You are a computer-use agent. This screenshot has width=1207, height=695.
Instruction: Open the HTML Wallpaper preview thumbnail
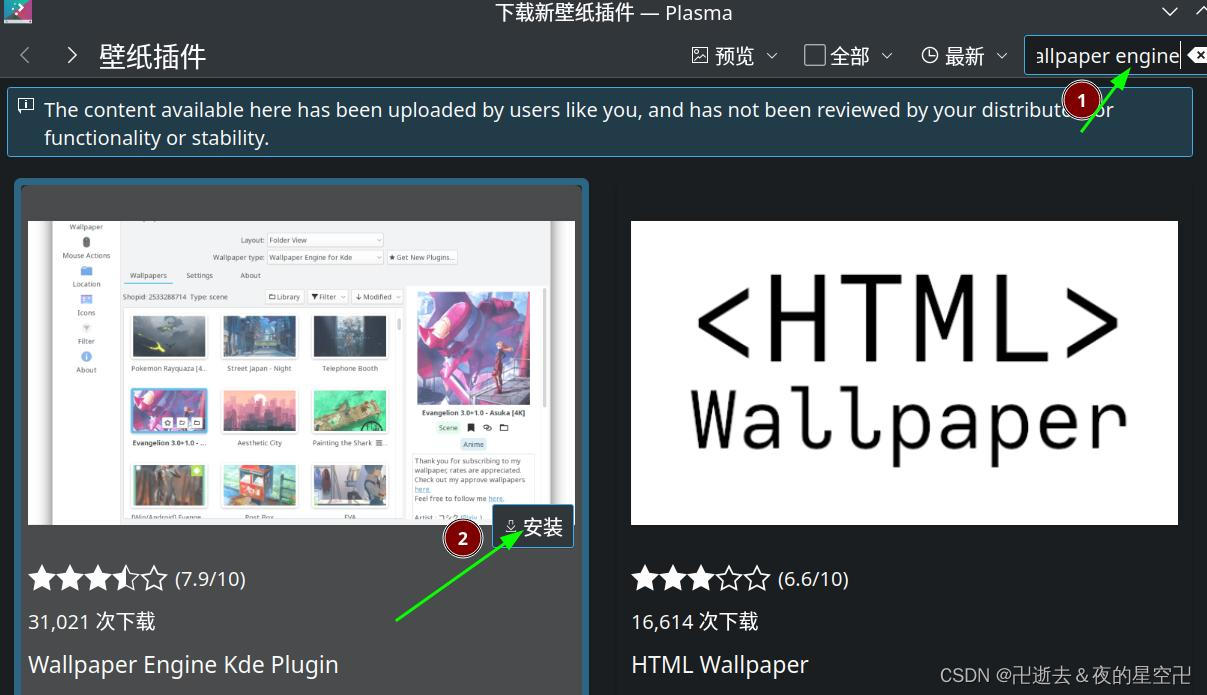pyautogui.click(x=904, y=373)
